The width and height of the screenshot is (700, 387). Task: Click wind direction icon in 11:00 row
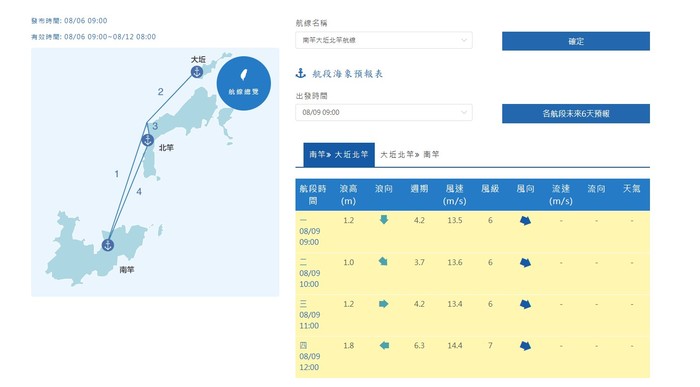pyautogui.click(x=525, y=304)
